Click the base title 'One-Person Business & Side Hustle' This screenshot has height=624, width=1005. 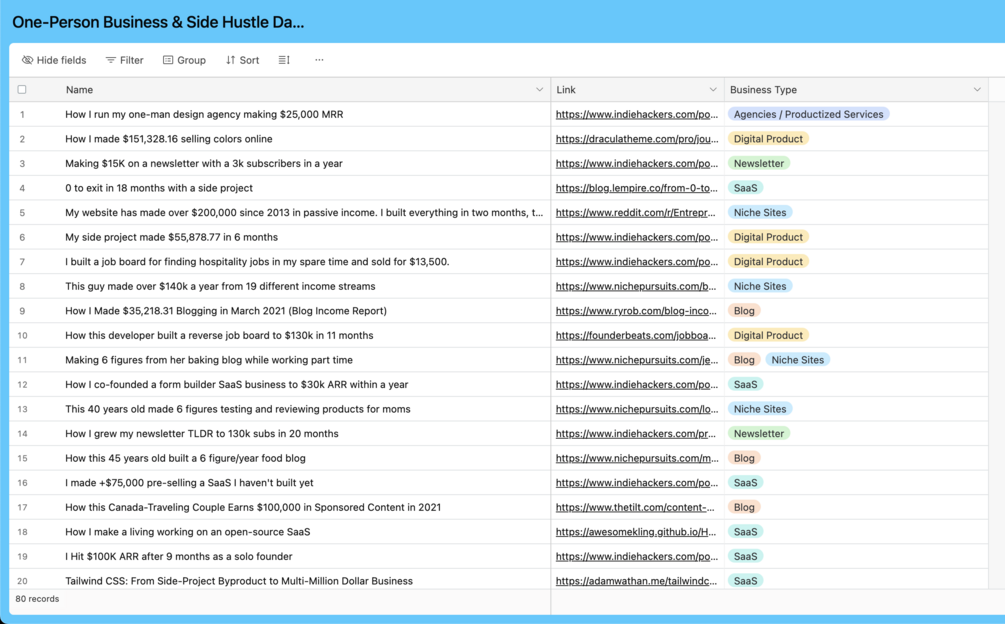[158, 22]
